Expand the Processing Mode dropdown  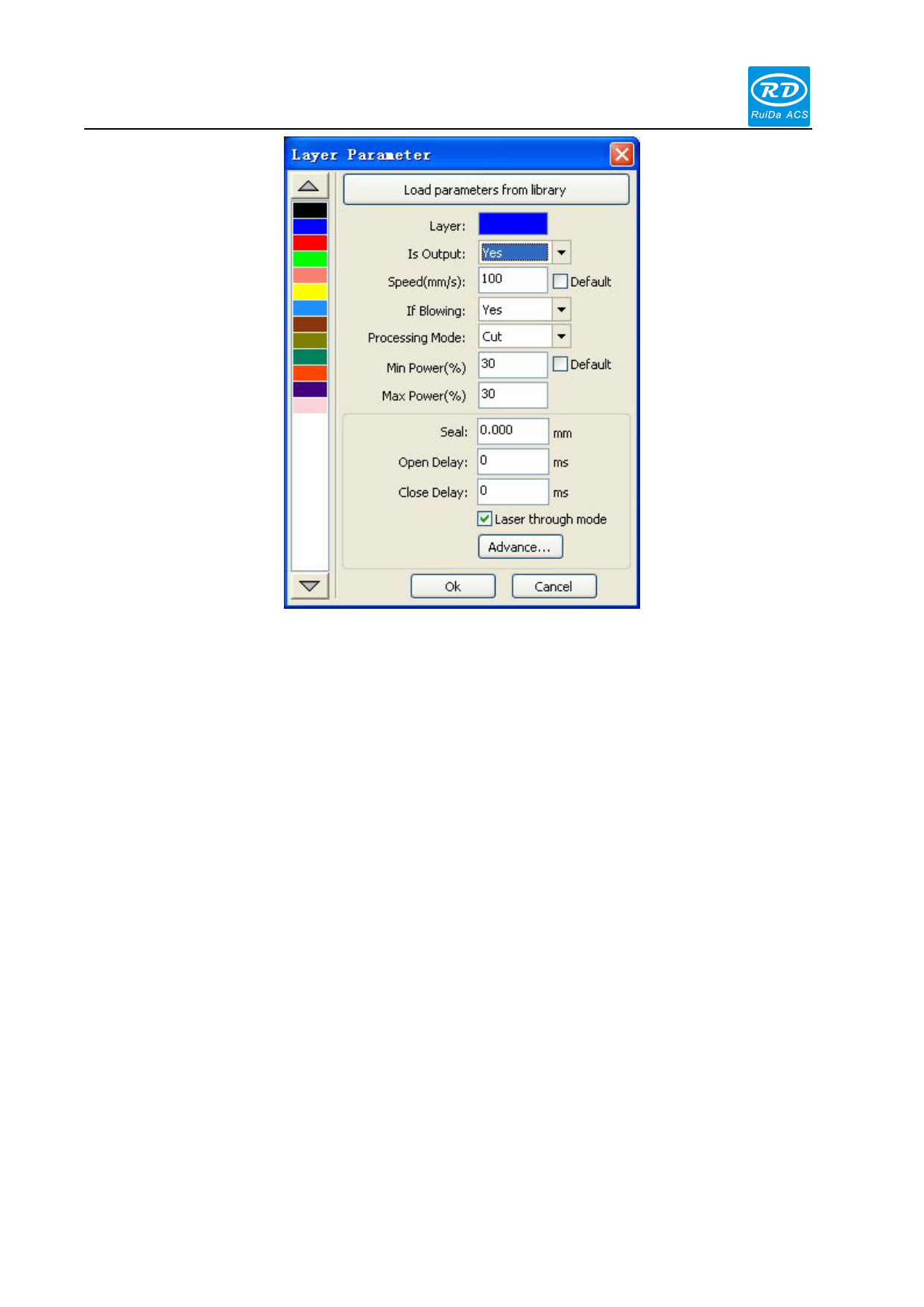[x=562, y=336]
